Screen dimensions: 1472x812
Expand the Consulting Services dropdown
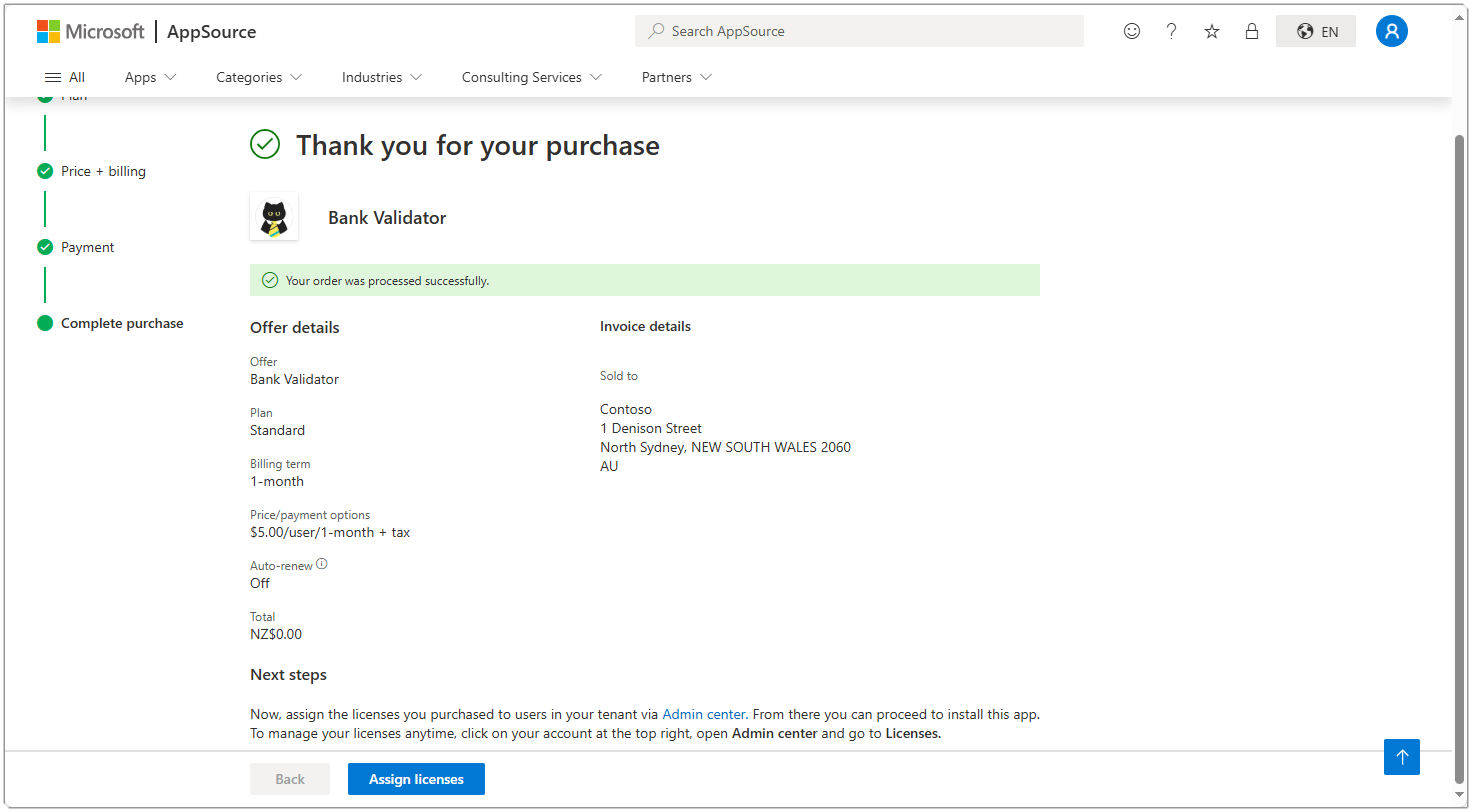(x=532, y=77)
